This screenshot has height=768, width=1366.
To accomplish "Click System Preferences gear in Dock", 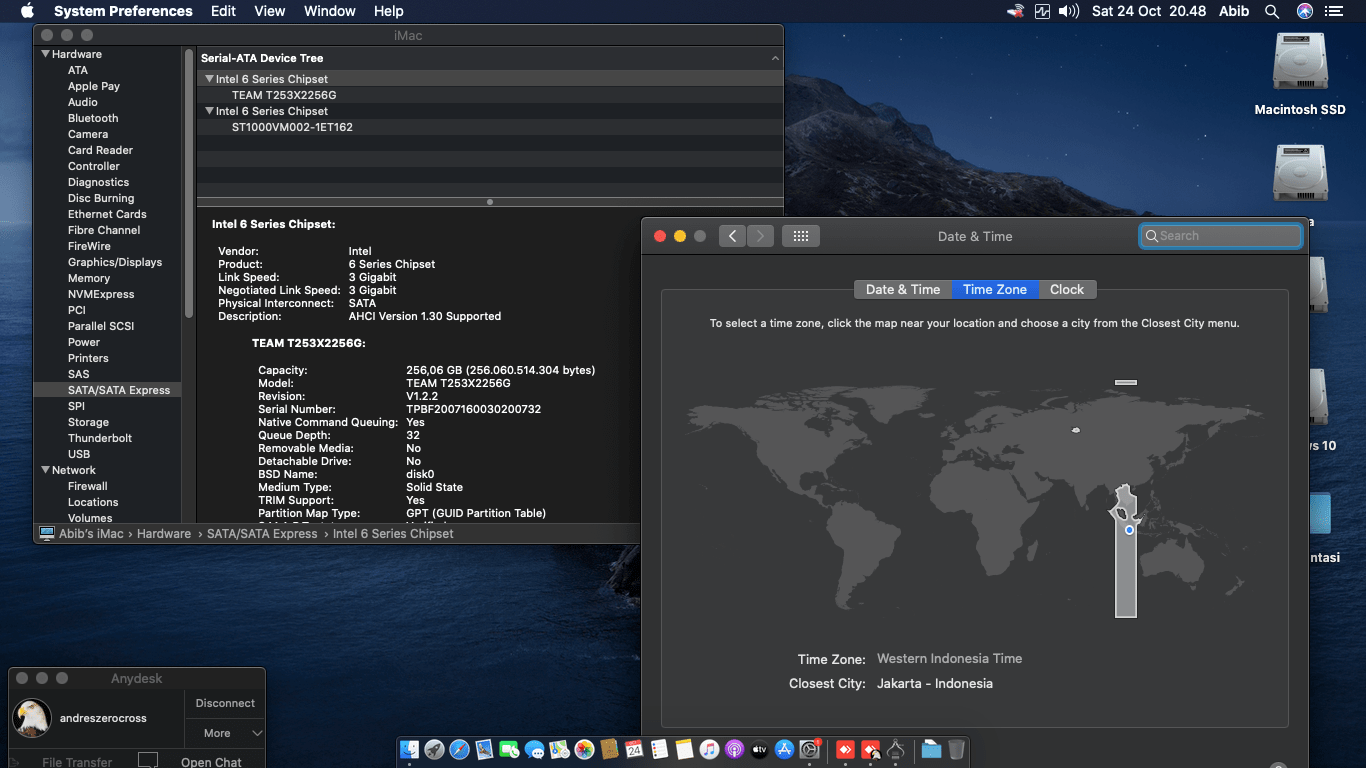I will pyautogui.click(x=810, y=749).
